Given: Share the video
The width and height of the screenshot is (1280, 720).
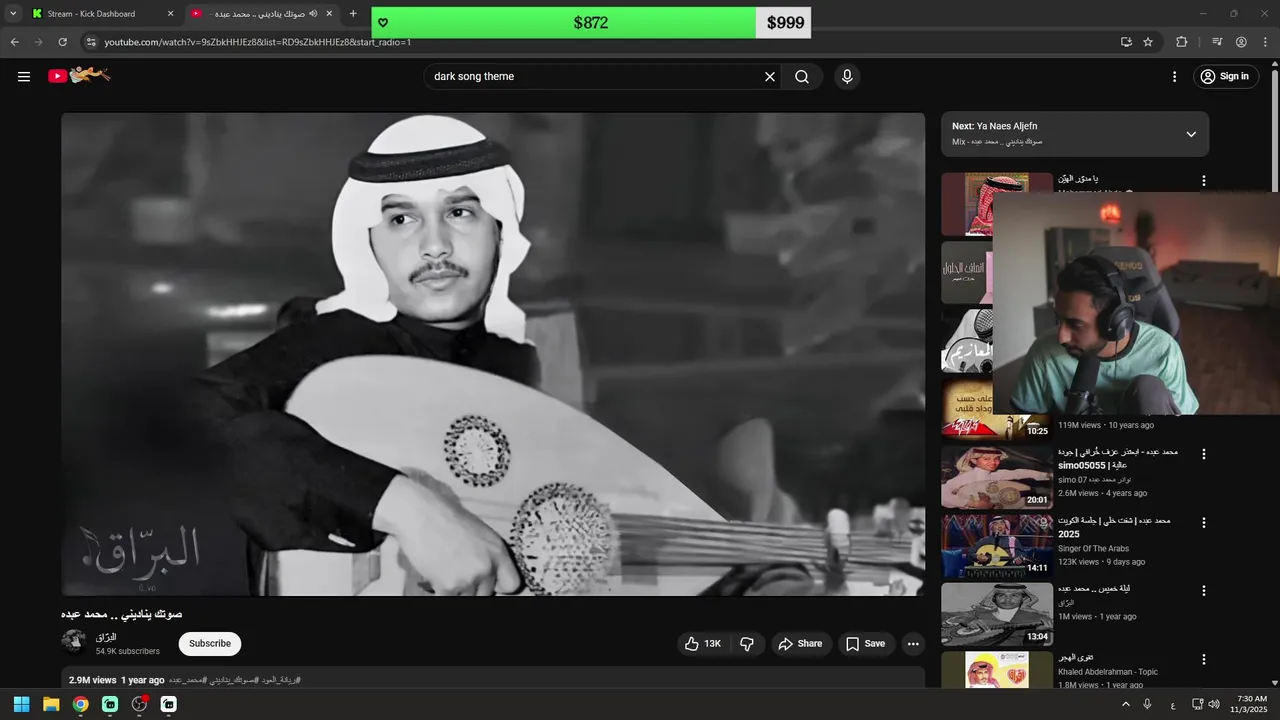Looking at the screenshot, I should 800,644.
